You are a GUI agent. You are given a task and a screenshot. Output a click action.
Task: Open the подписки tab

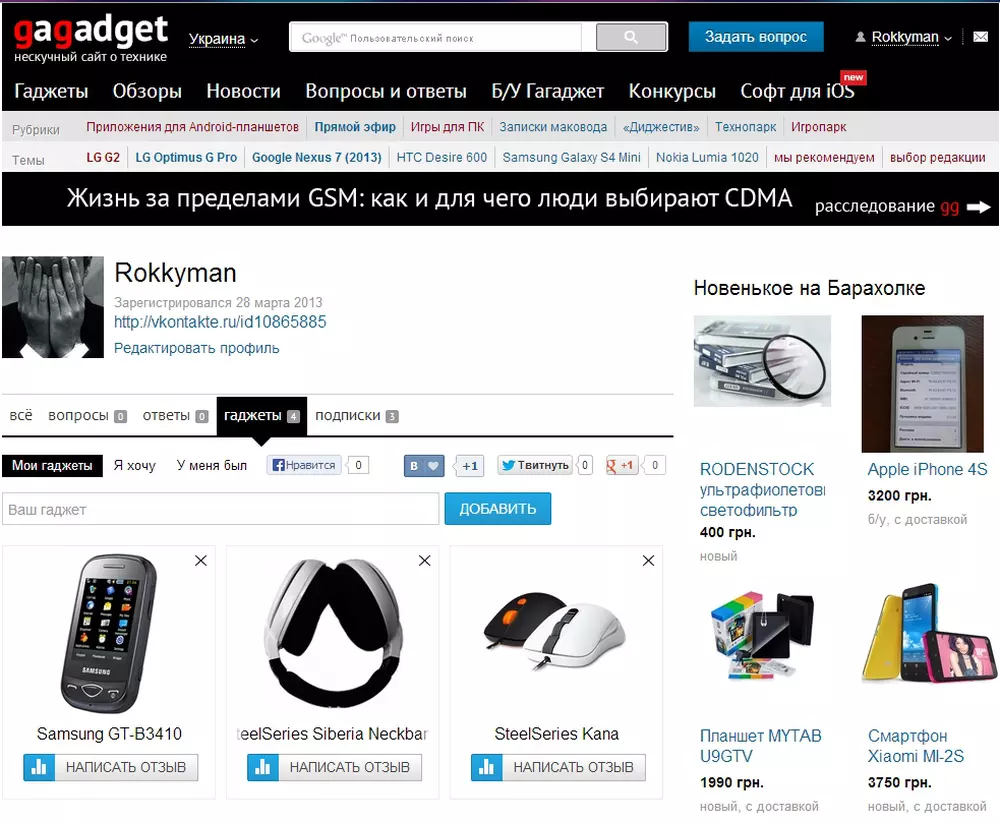[x=357, y=416]
